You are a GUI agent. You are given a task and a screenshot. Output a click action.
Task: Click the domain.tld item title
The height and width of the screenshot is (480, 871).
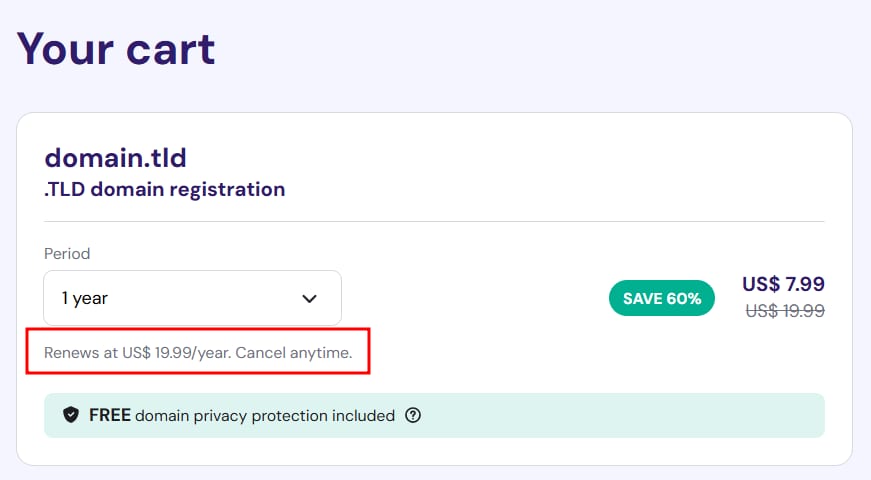116,157
